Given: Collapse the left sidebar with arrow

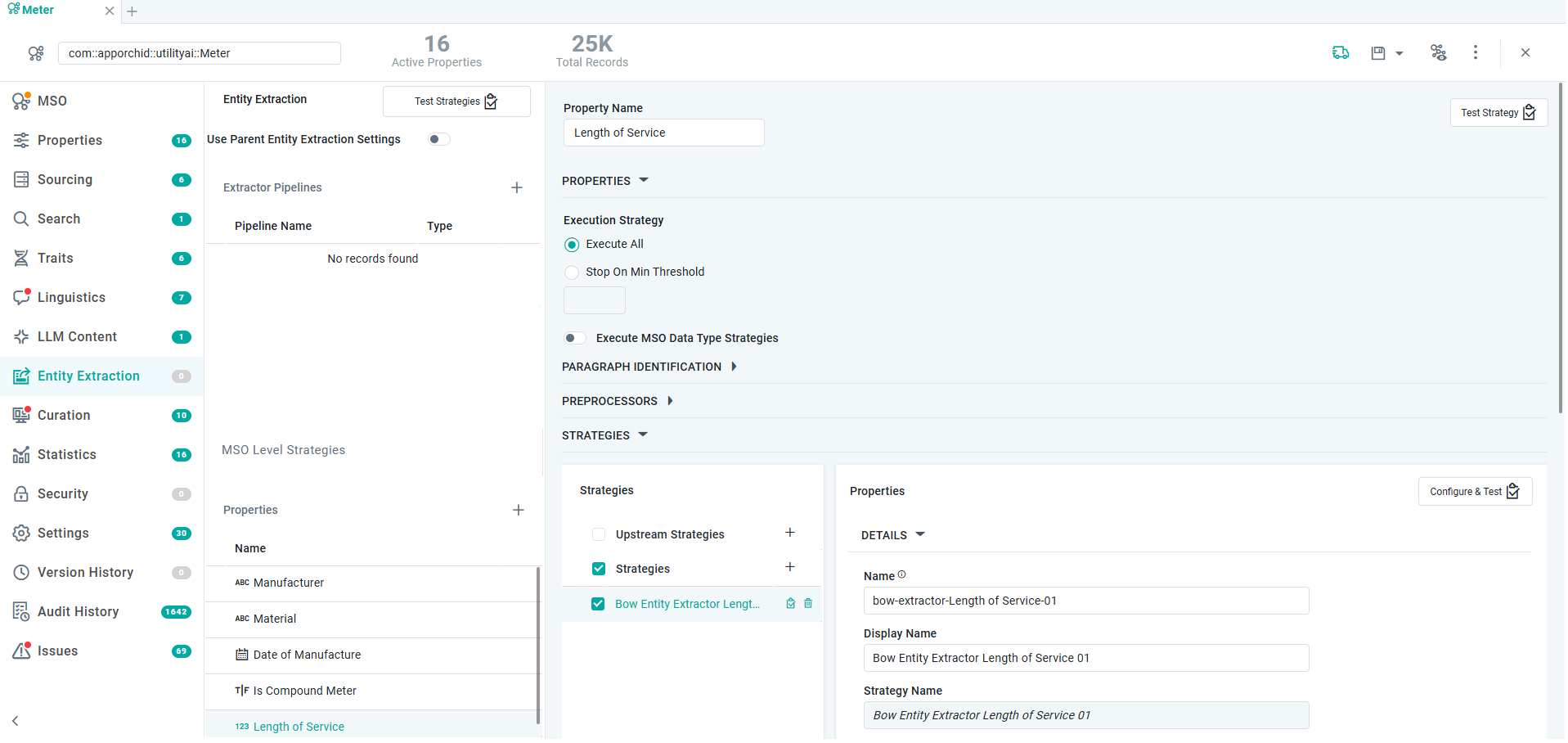Looking at the screenshot, I should [16, 721].
